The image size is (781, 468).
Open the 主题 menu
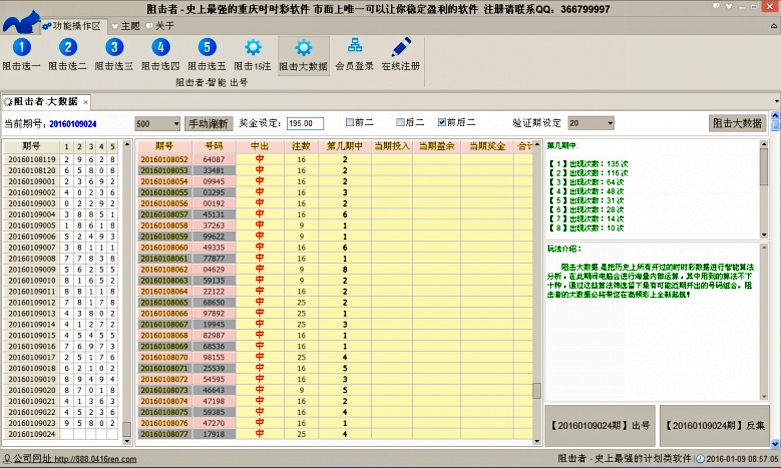pyautogui.click(x=125, y=26)
